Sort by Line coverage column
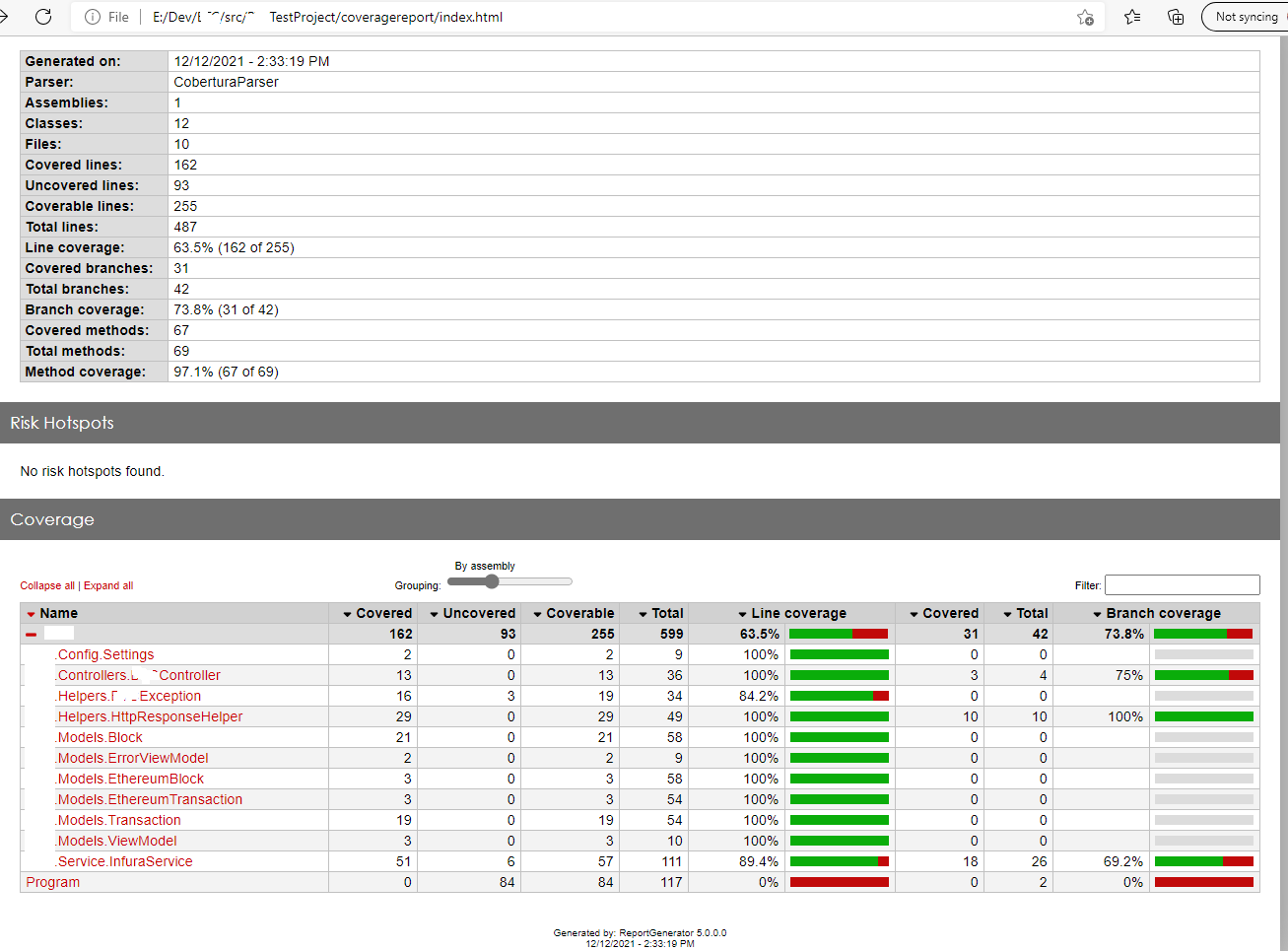This screenshot has width=1288, height=951. click(792, 613)
